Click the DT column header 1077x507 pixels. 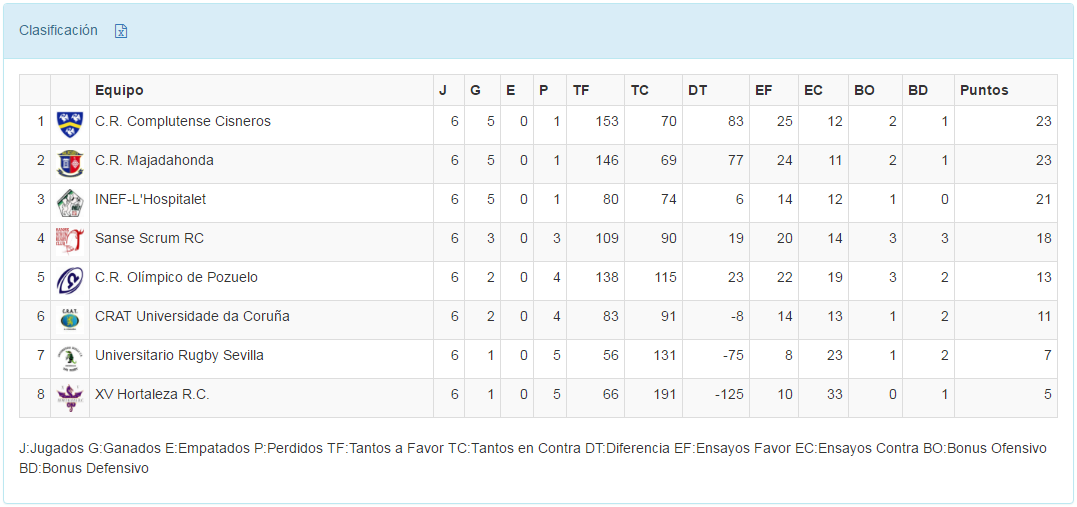pos(697,90)
